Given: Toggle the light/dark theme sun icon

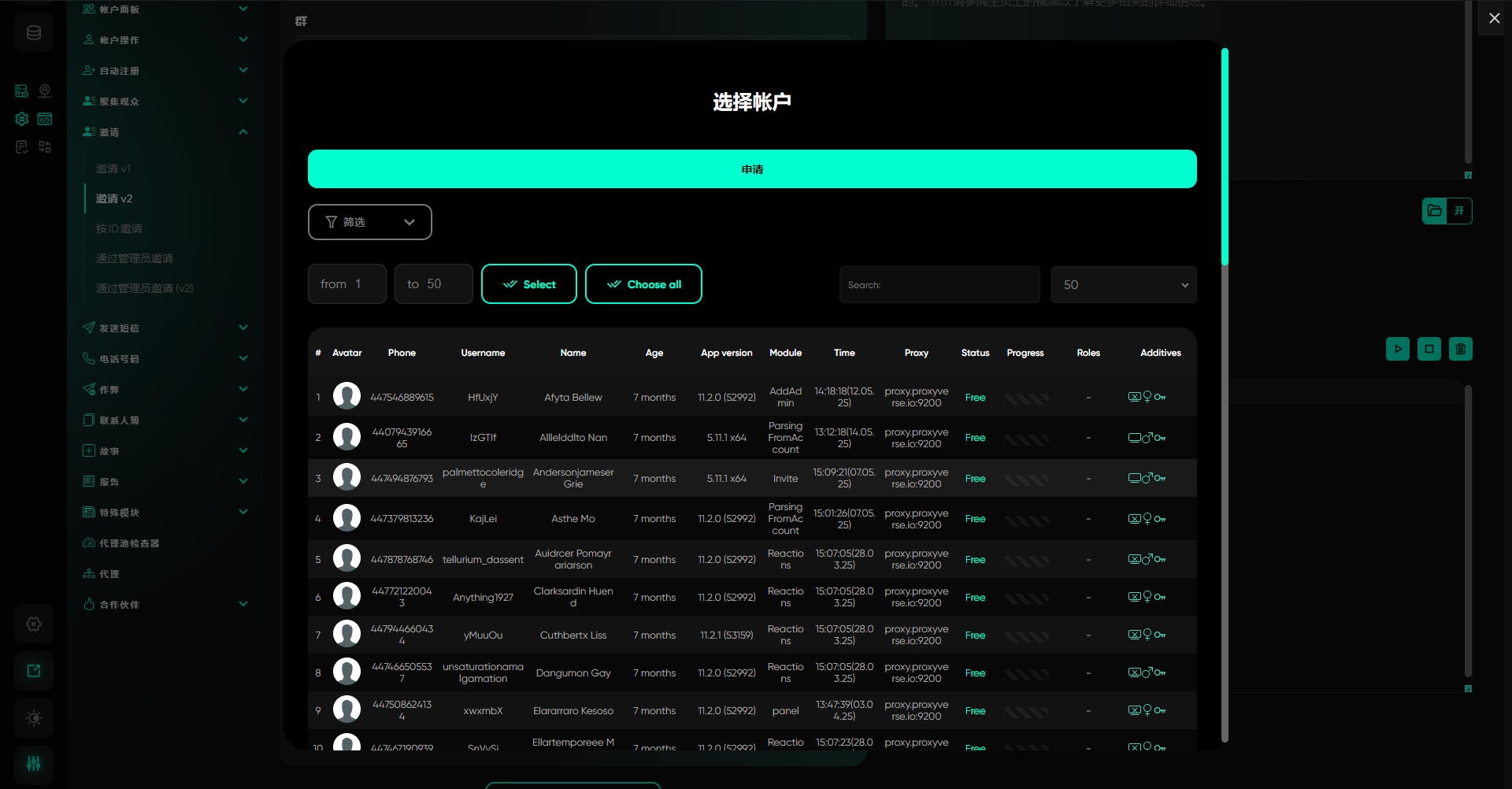Looking at the screenshot, I should [34, 718].
